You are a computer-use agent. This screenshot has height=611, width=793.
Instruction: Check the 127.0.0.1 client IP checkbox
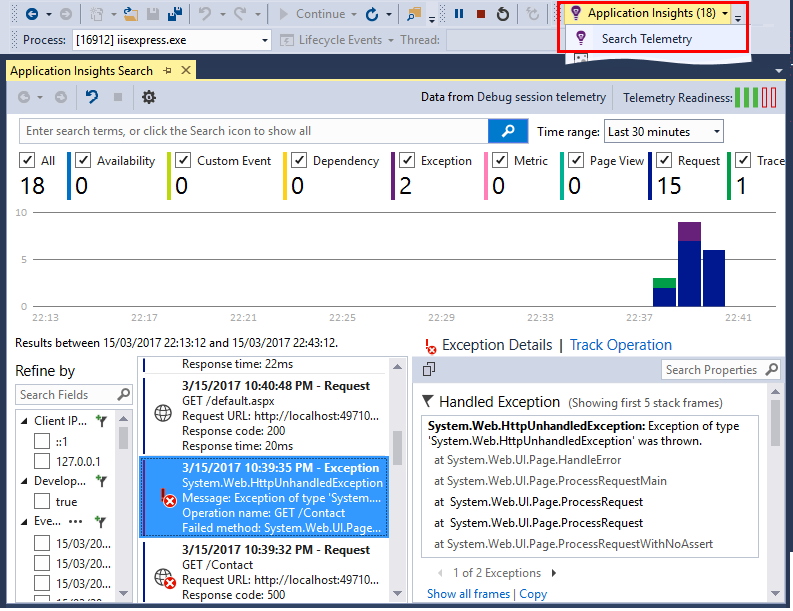(x=42, y=461)
